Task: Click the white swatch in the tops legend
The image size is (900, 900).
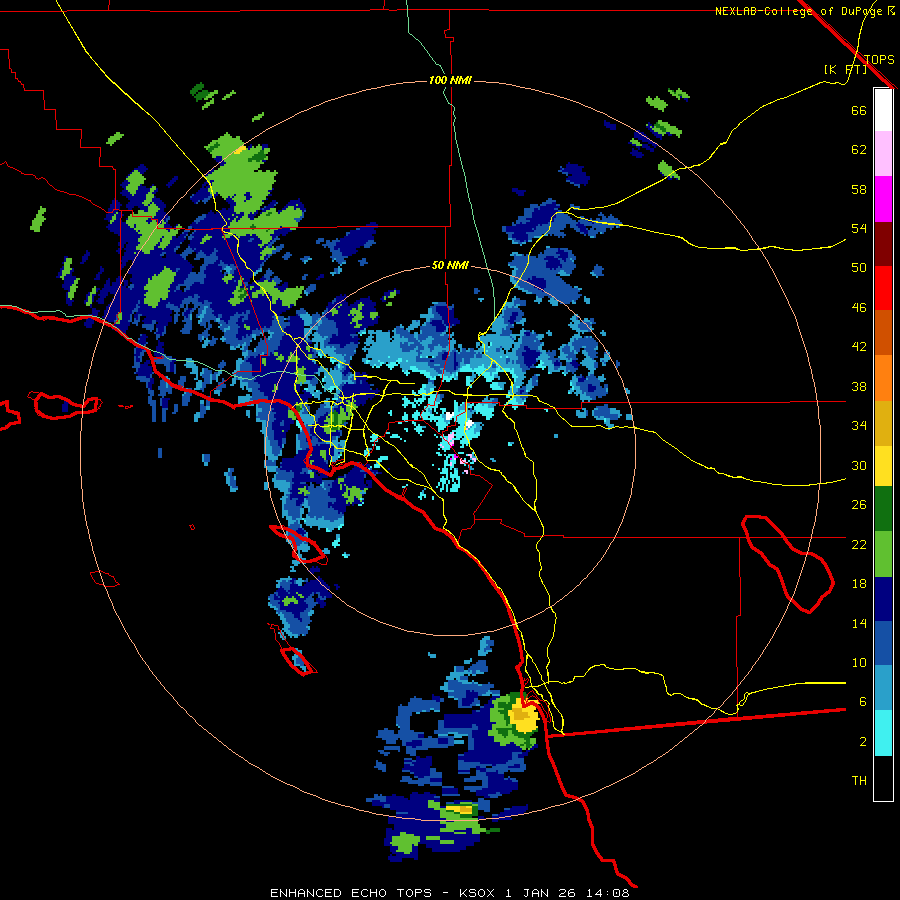Action: 883,110
